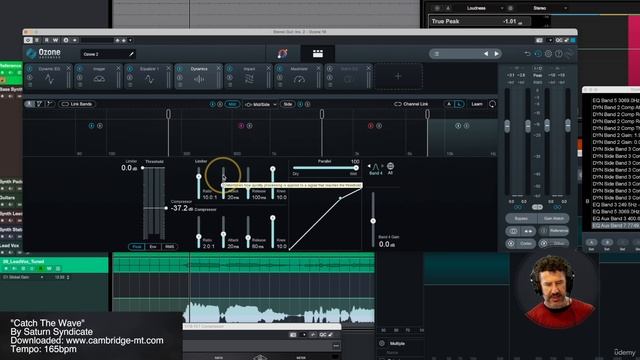Toggle the Ozone Bypass button
The width and height of the screenshot is (640, 360).
point(521,218)
